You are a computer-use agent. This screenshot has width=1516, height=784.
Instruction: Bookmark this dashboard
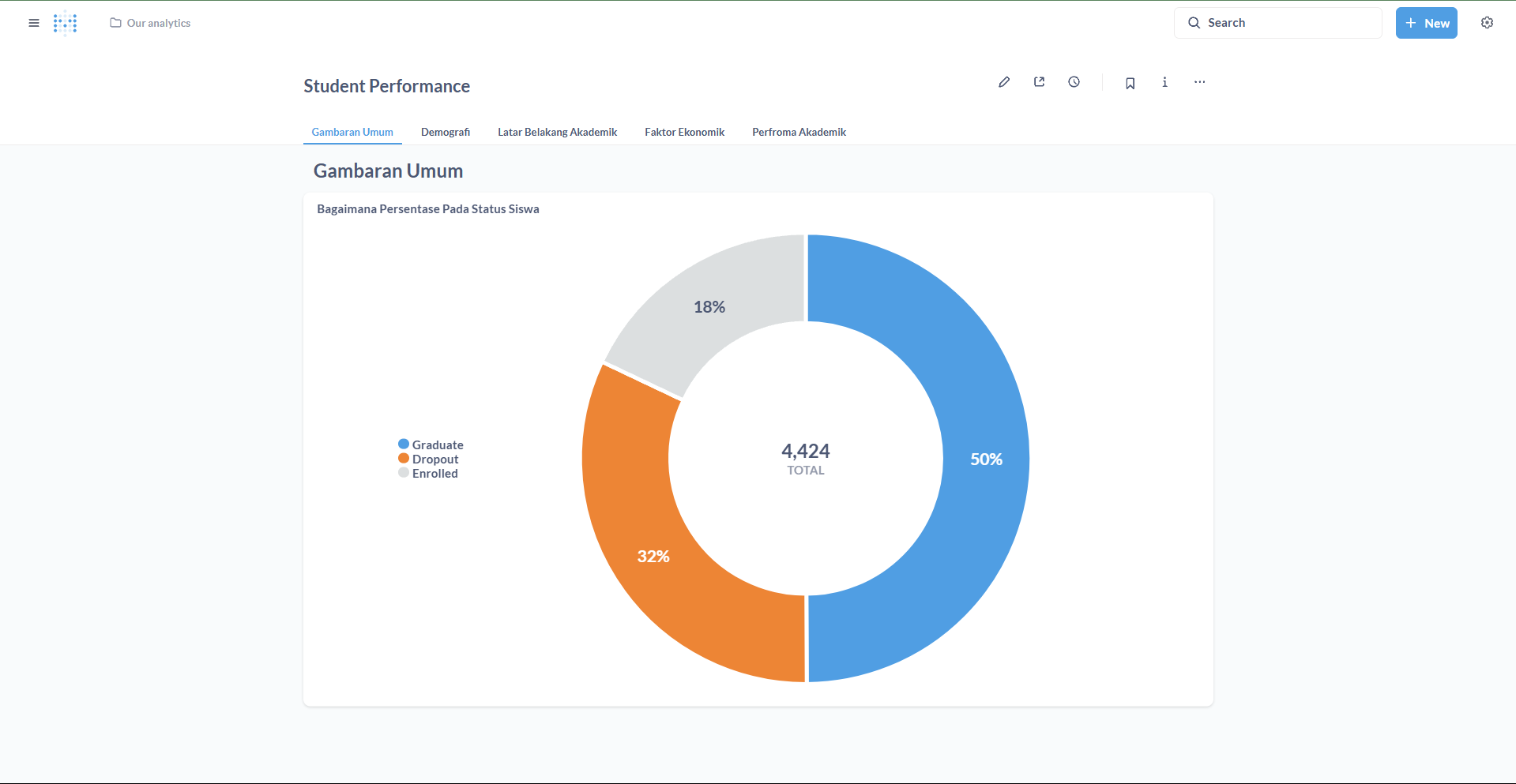point(1130,83)
